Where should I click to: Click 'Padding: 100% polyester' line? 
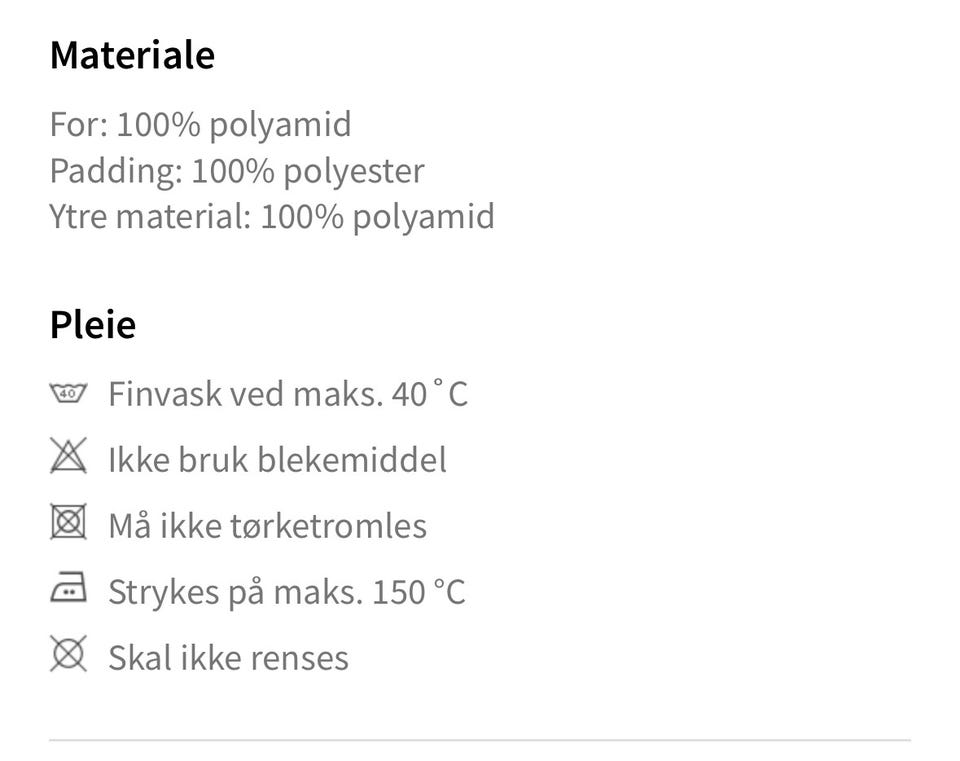click(x=237, y=171)
